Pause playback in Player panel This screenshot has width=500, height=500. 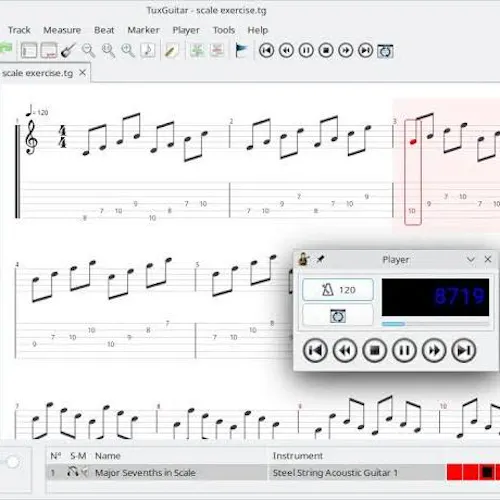pyautogui.click(x=404, y=350)
